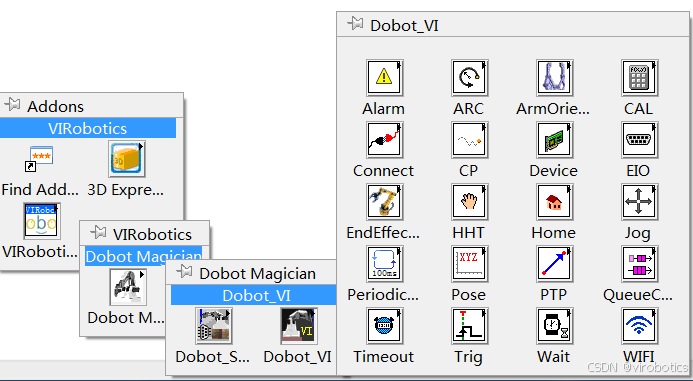
Task: Open the EndEffector robot arm icon
Action: (x=384, y=202)
